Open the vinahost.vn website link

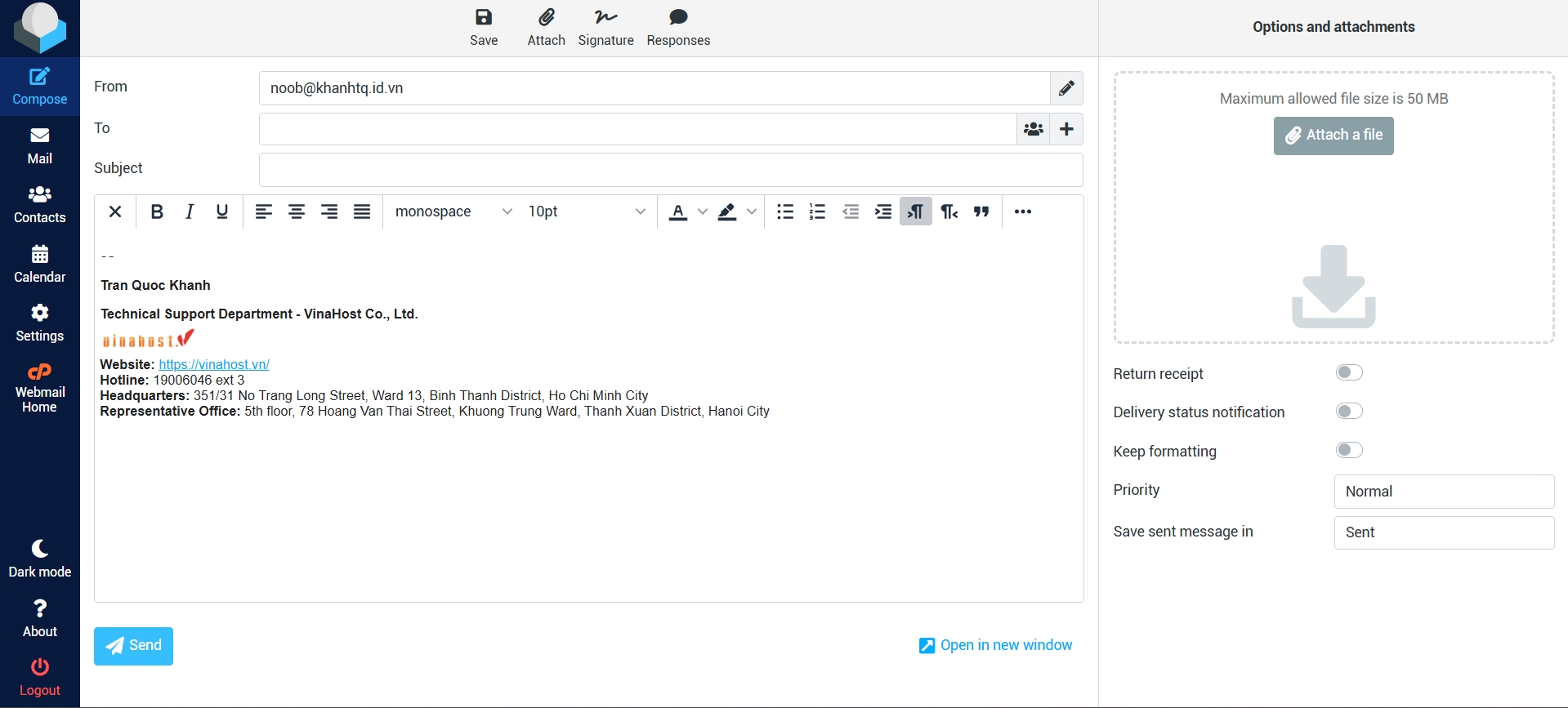[x=214, y=365]
